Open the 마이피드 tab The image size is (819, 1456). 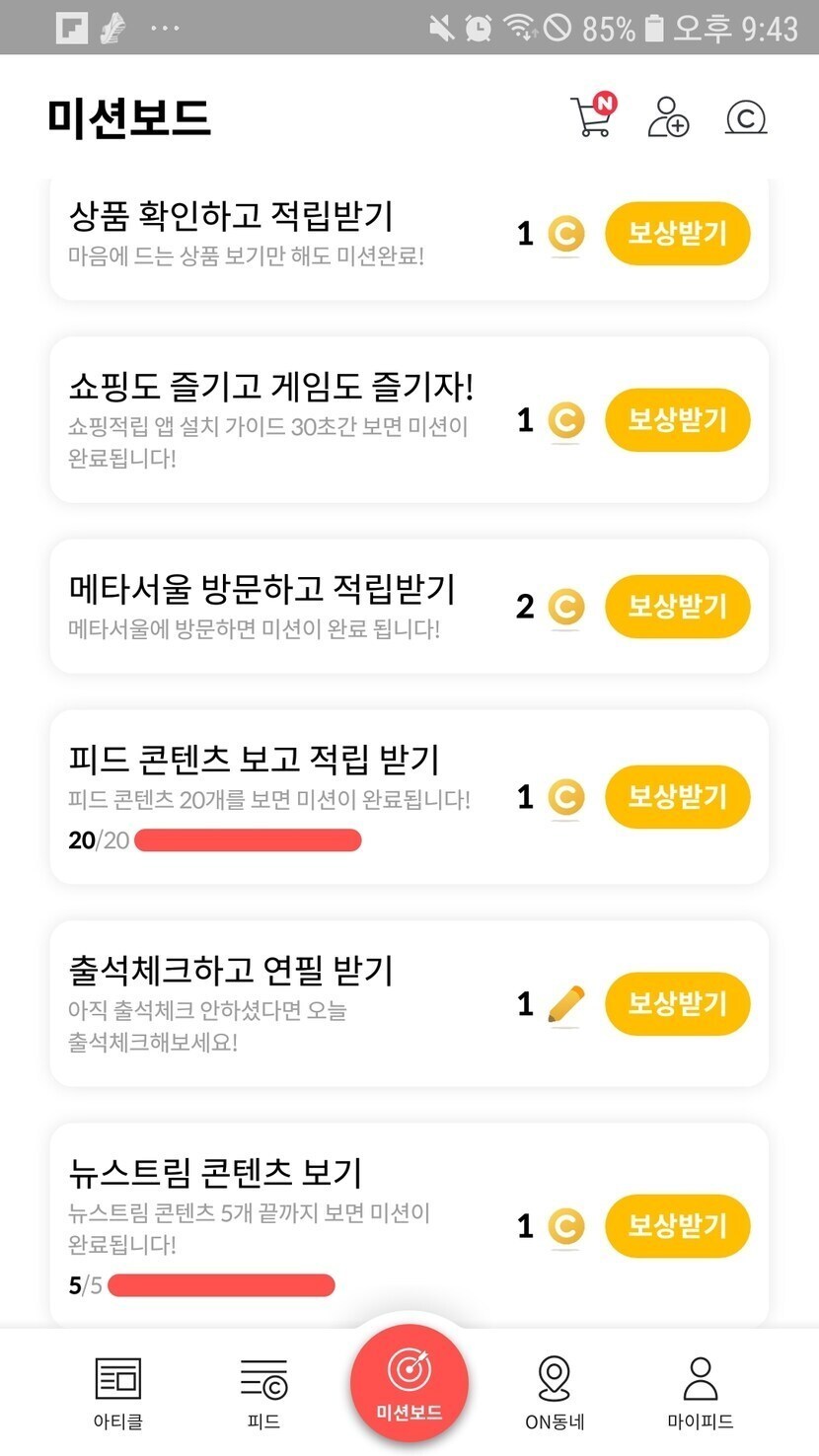click(x=700, y=1393)
